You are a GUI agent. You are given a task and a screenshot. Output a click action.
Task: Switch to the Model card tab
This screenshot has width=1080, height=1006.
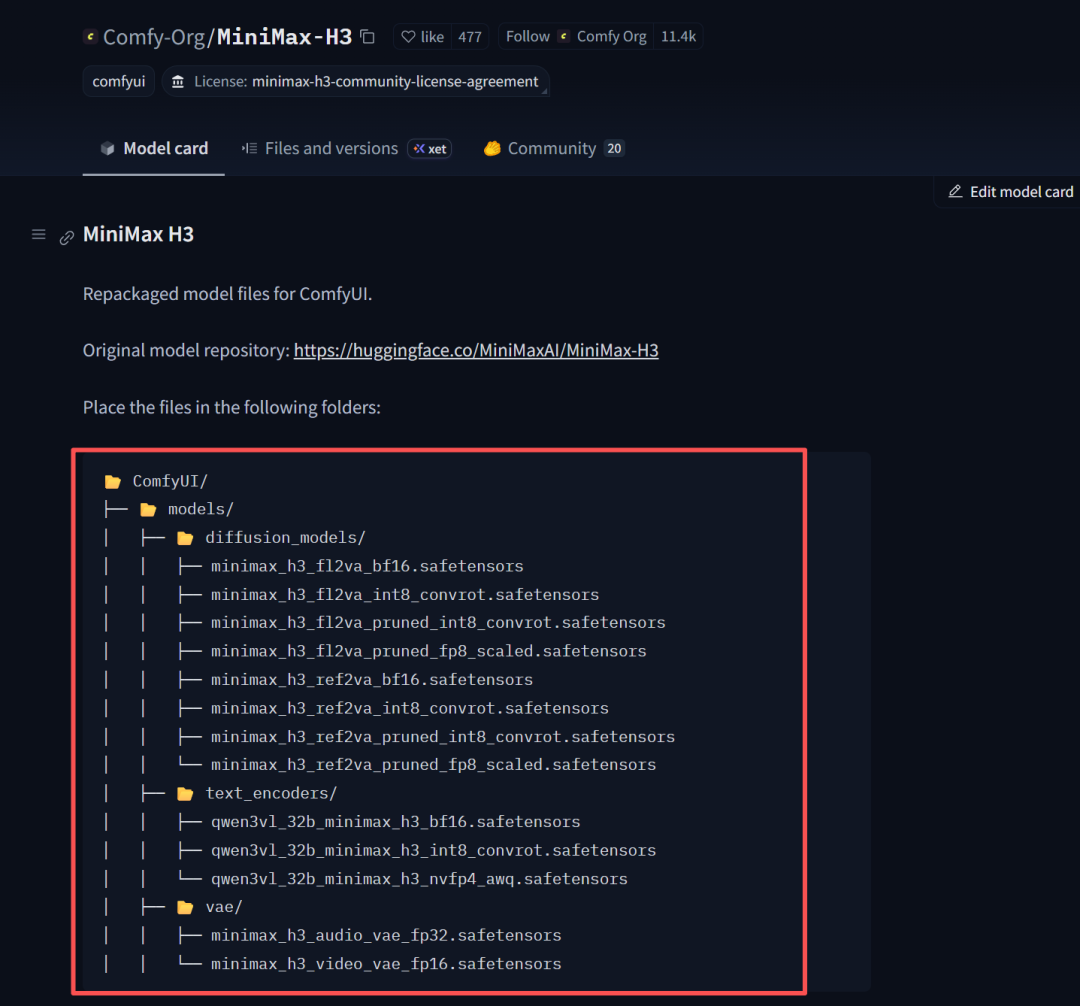(154, 149)
